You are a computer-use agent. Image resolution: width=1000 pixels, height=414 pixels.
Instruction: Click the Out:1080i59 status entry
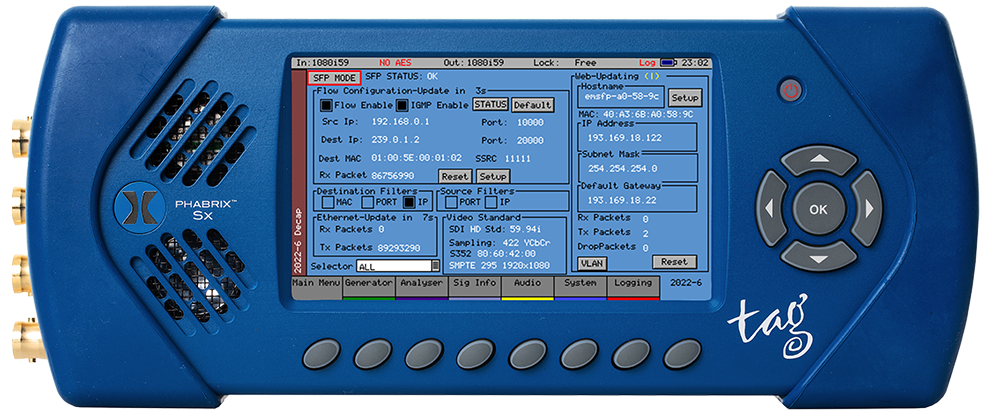click(474, 63)
